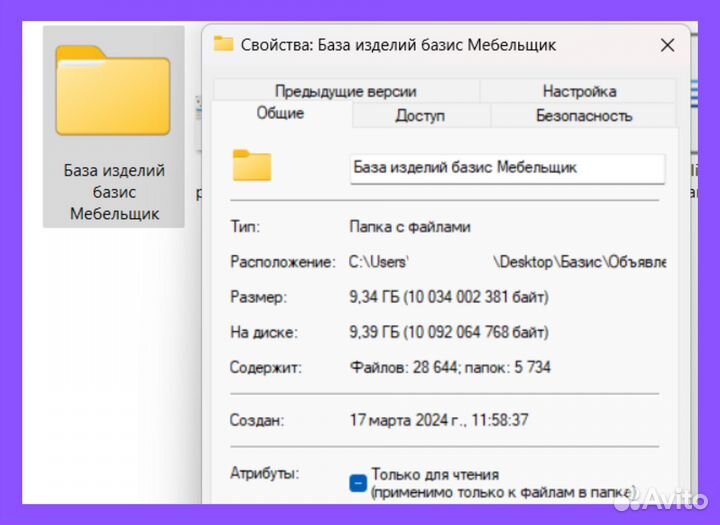Close the Свойства properties dialog
720x525 pixels.
pos(667,45)
